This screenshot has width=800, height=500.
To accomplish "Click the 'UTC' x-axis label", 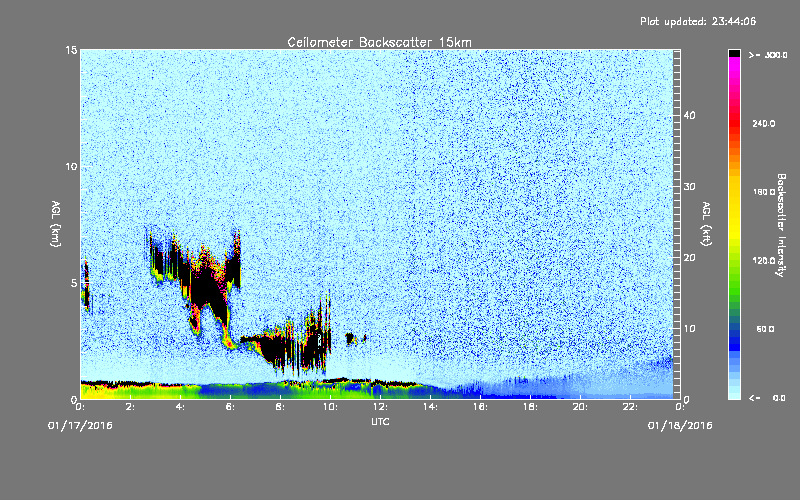I will click(x=380, y=421).
